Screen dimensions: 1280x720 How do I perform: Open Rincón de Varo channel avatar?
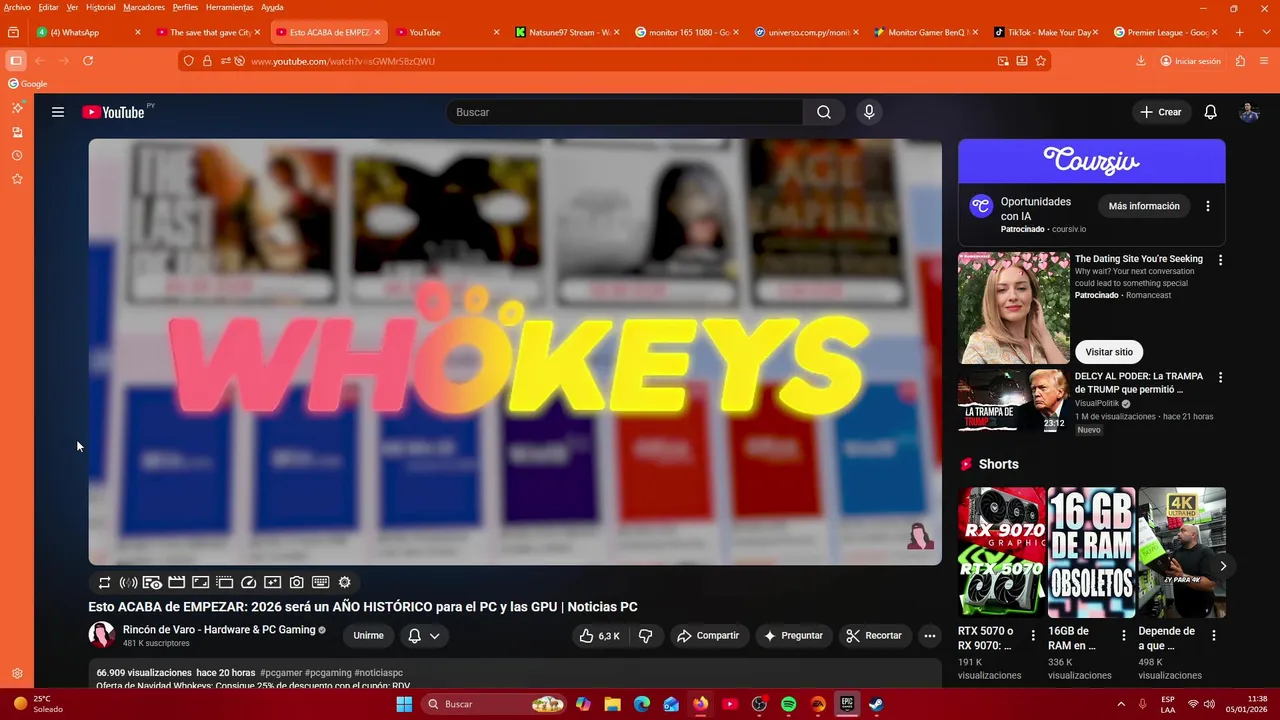pos(101,635)
